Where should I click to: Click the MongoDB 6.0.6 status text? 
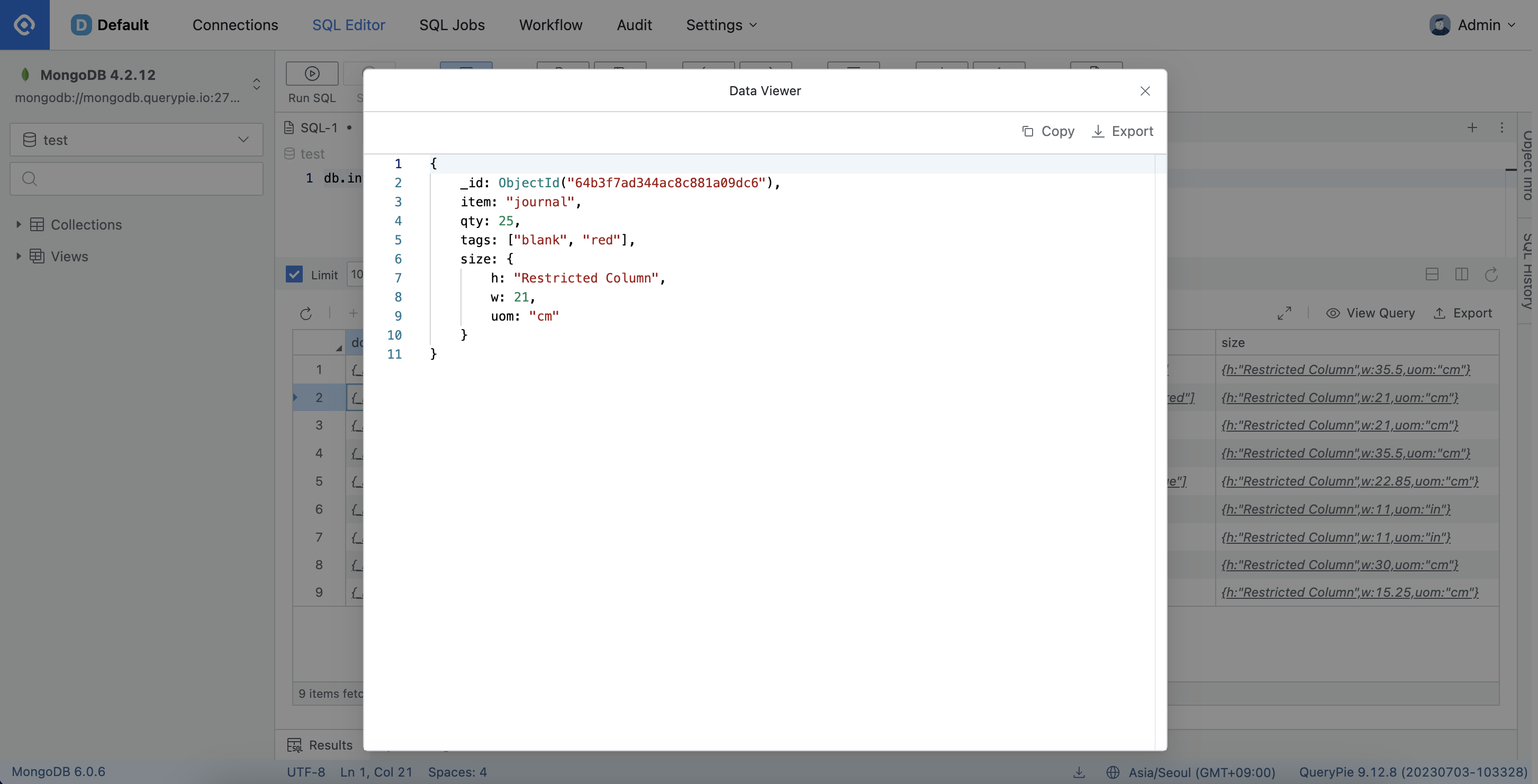(58, 772)
